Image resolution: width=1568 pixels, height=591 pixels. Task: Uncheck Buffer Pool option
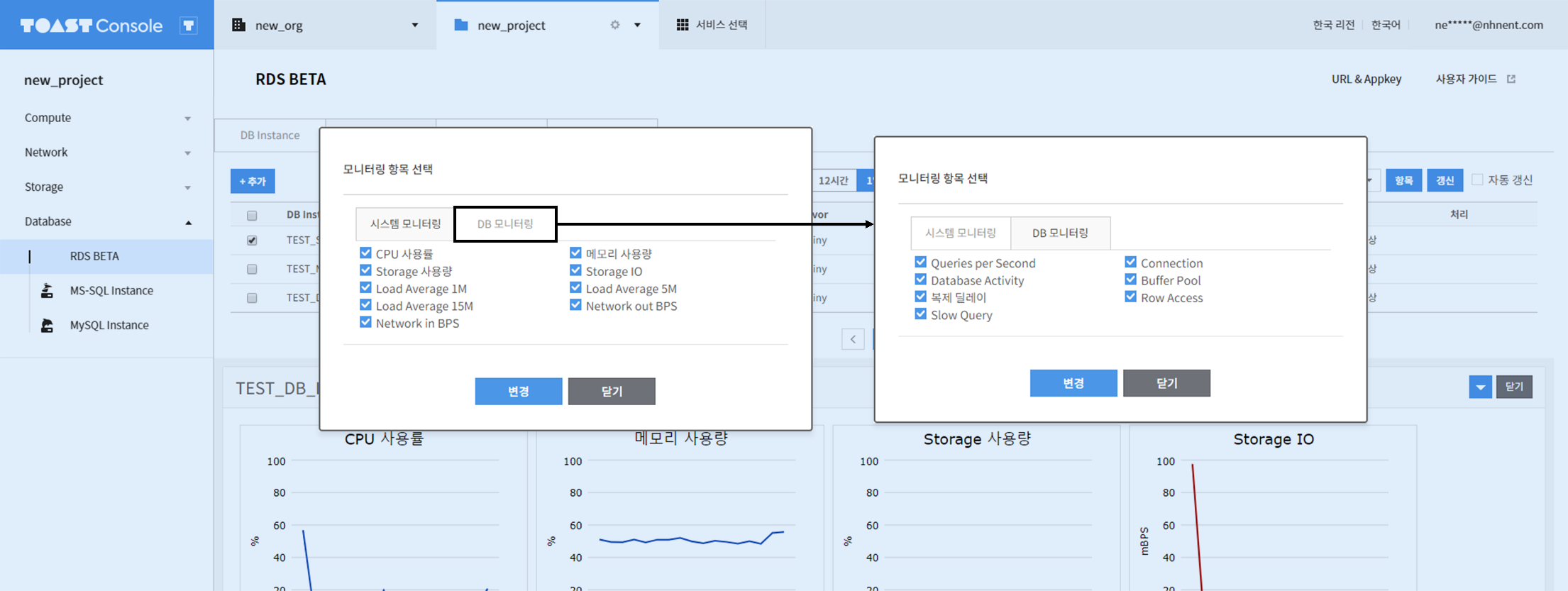(x=1130, y=280)
